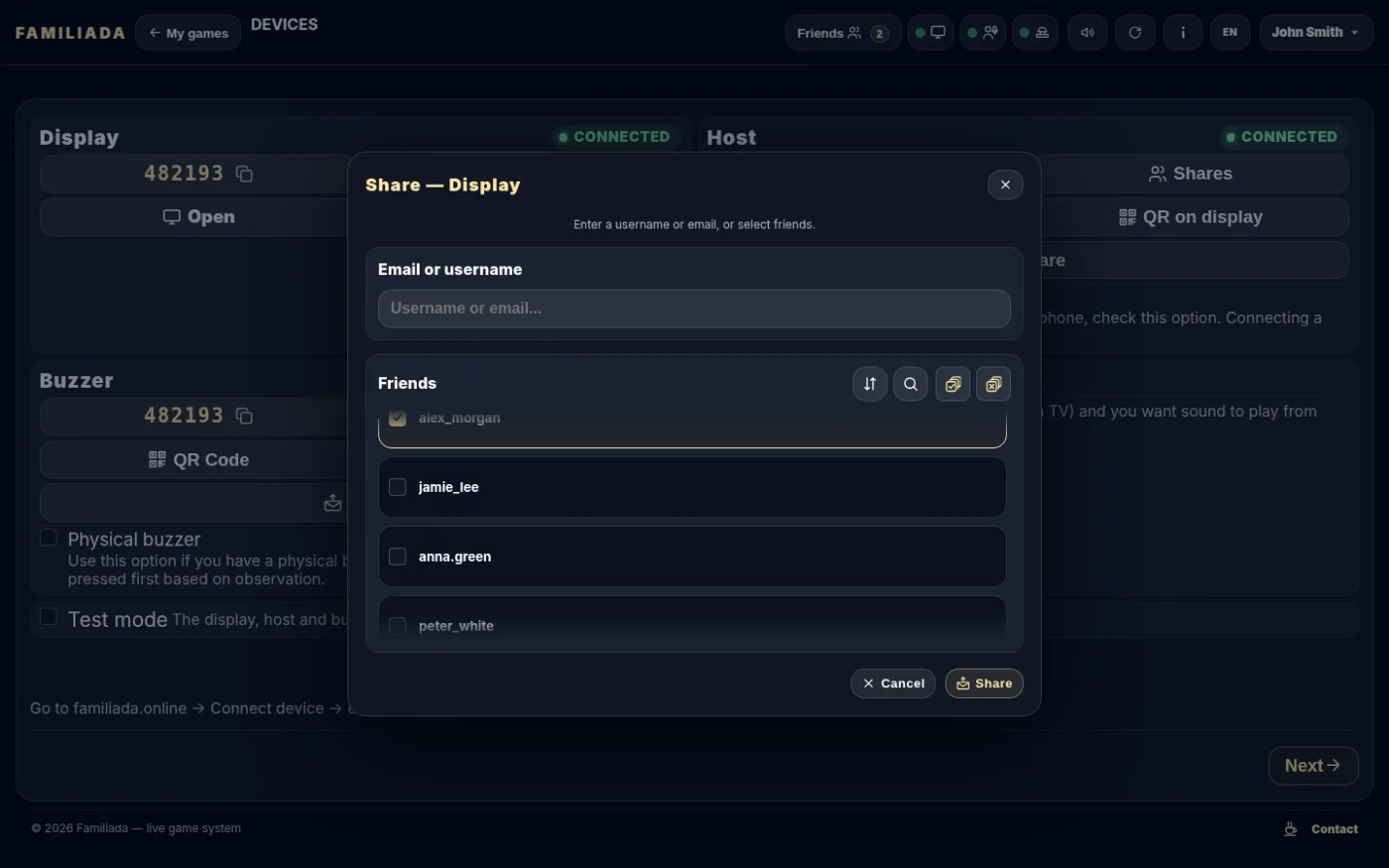The width and height of the screenshot is (1389, 868).
Task: Open the Contact link in footer
Action: [1334, 829]
